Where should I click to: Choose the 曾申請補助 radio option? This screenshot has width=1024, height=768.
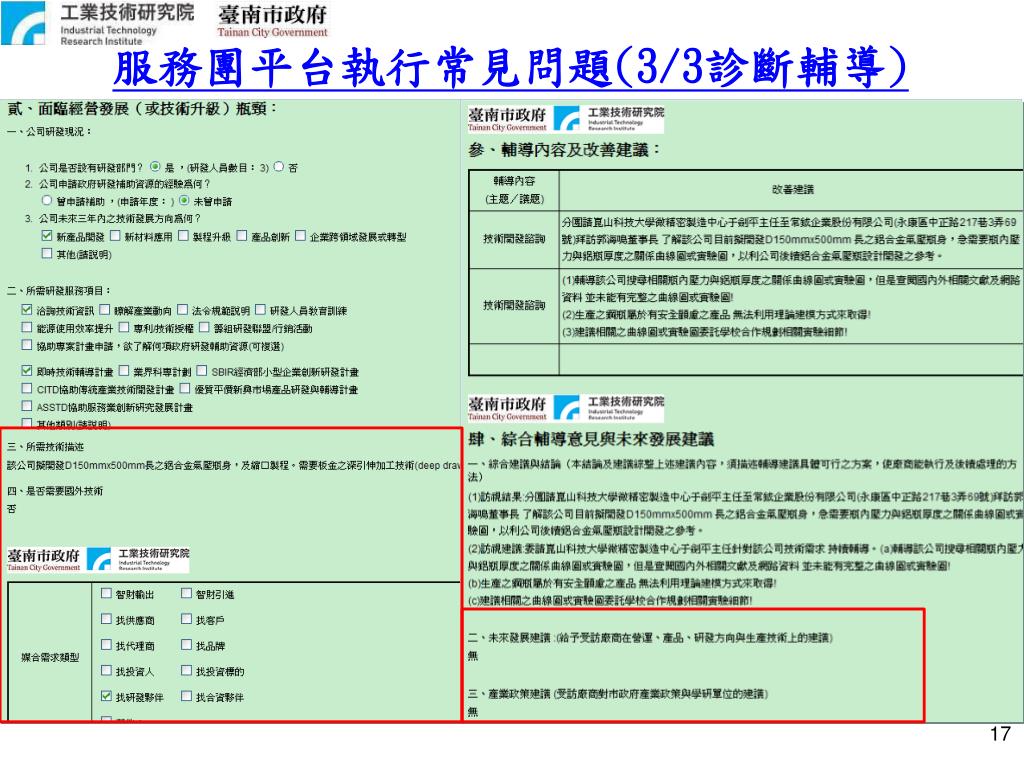click(x=46, y=200)
